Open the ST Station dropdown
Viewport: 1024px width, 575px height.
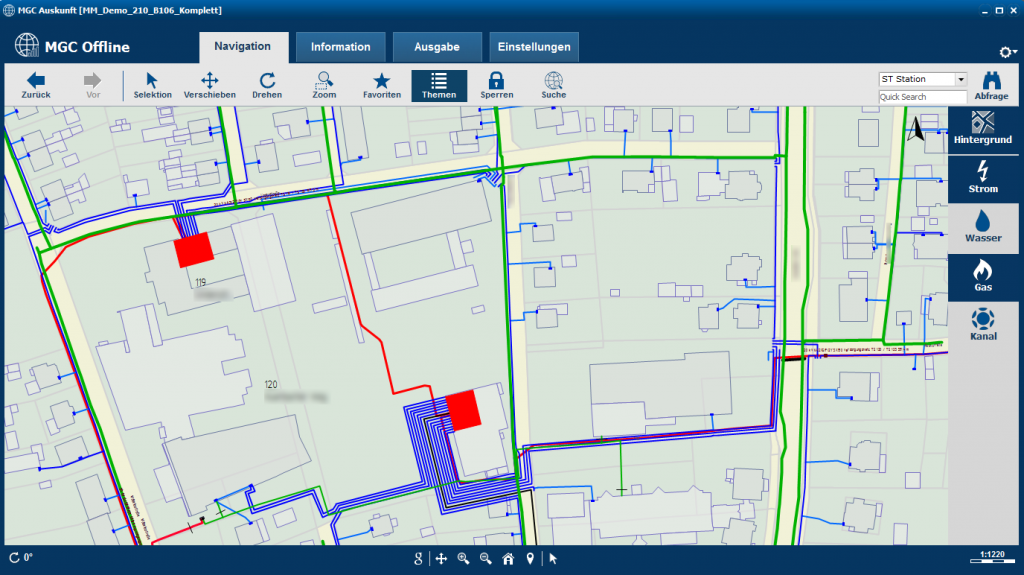[x=922, y=79]
